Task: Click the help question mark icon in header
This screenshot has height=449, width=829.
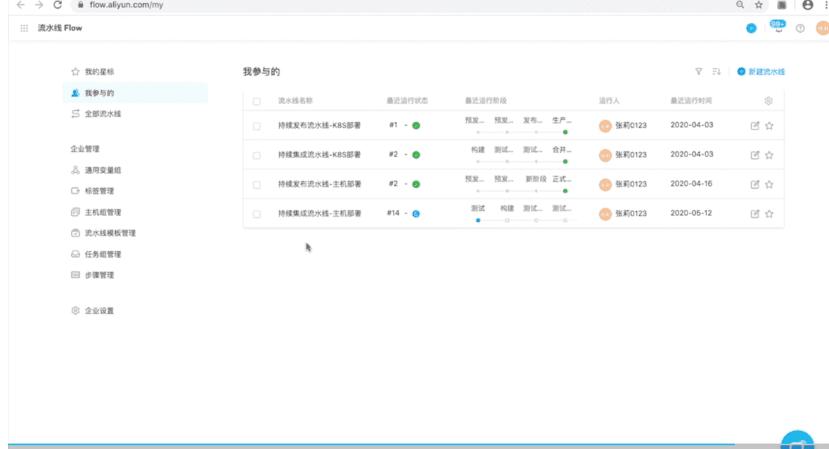Action: coord(800,28)
